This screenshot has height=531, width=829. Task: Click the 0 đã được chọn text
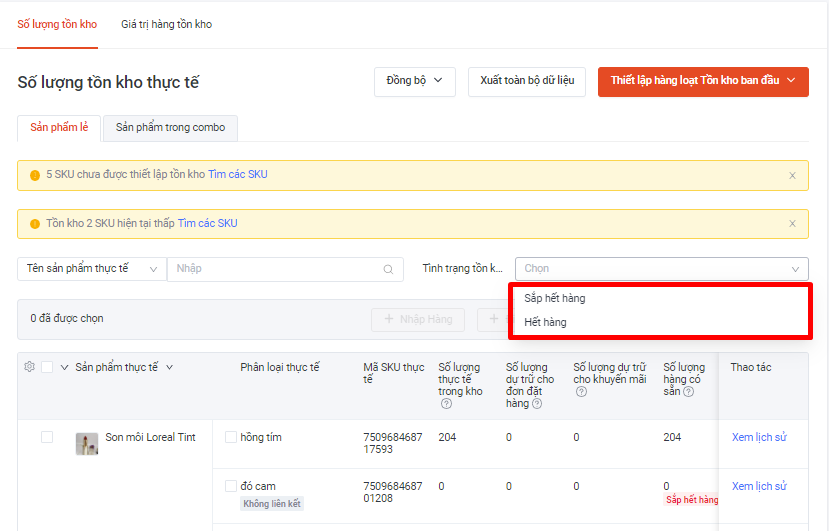tap(67, 318)
